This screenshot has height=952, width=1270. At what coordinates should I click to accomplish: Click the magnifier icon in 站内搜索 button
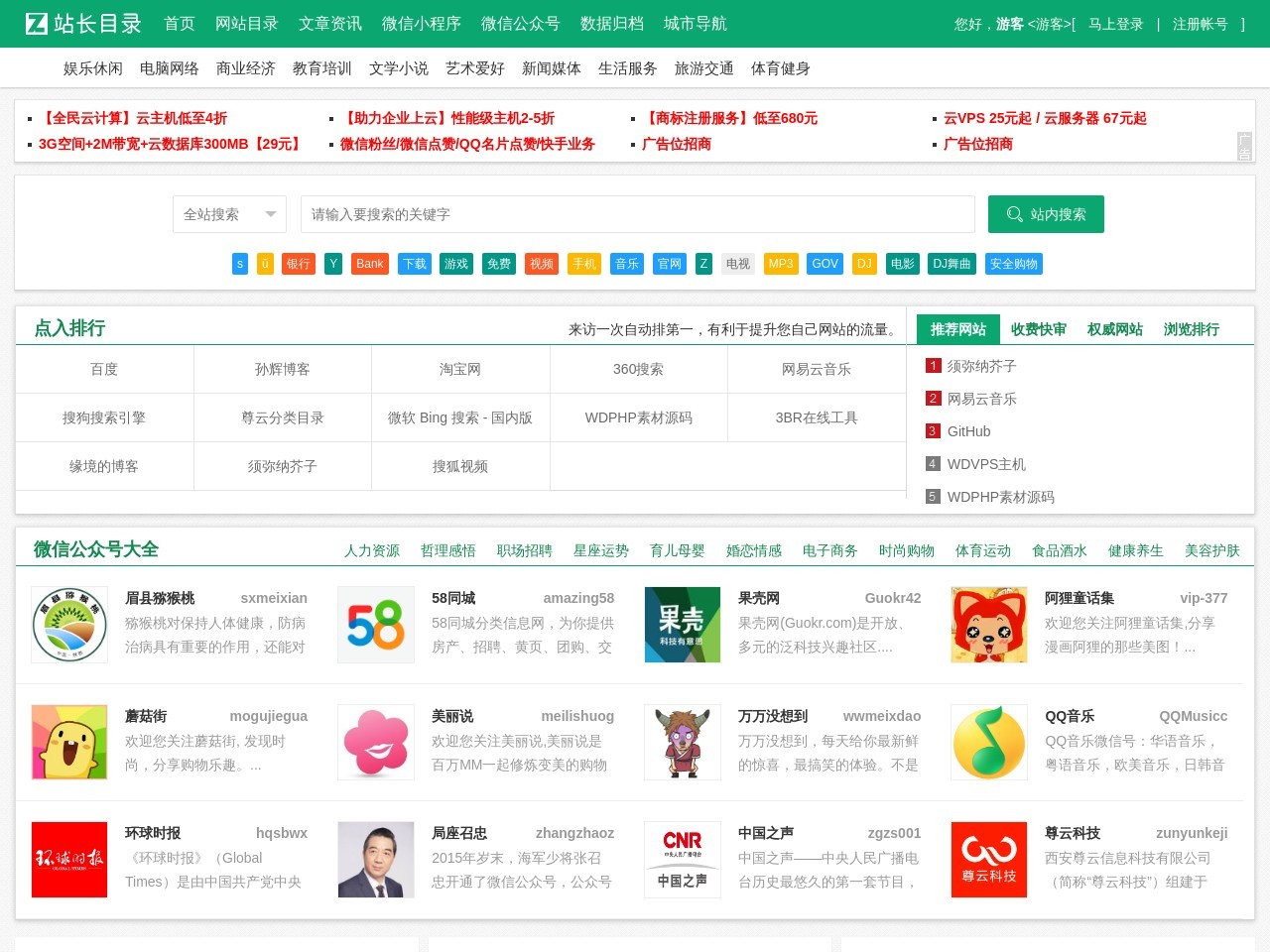pos(1015,213)
